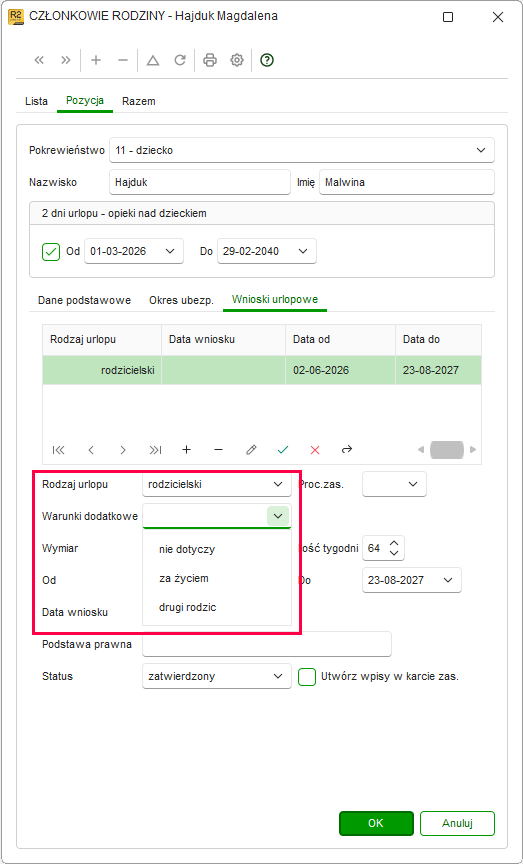Screen dimensions: 523x864
Task: Refresh data with circular arrow icon
Action: tap(180, 61)
